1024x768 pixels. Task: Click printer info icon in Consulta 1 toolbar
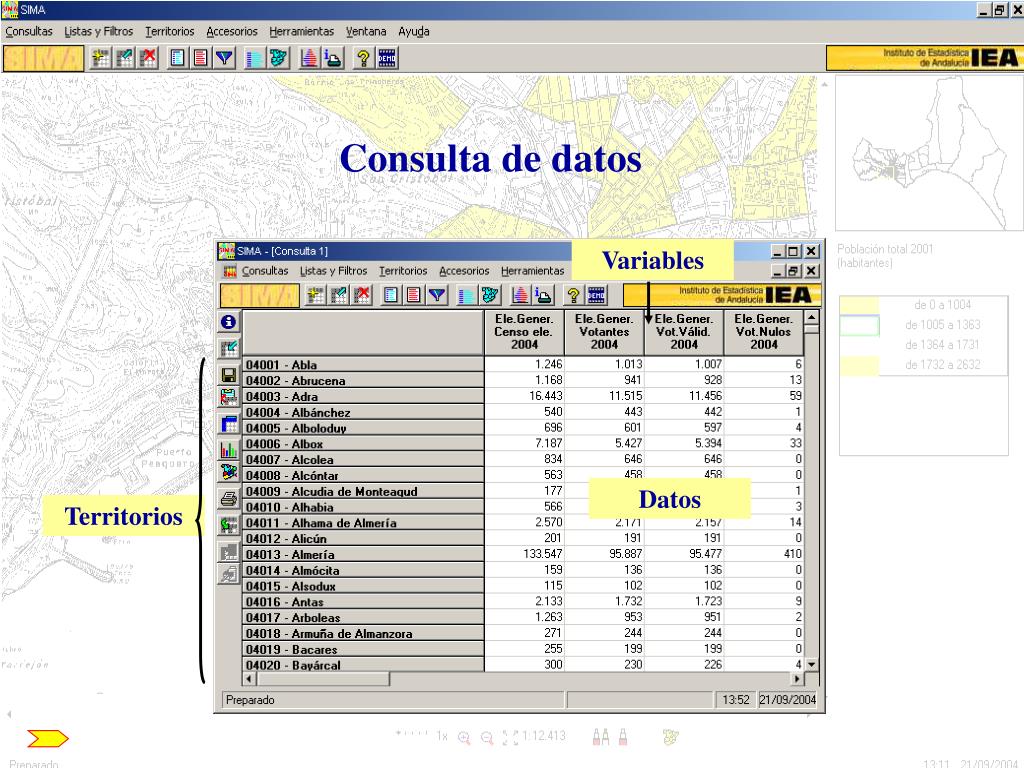click(543, 296)
